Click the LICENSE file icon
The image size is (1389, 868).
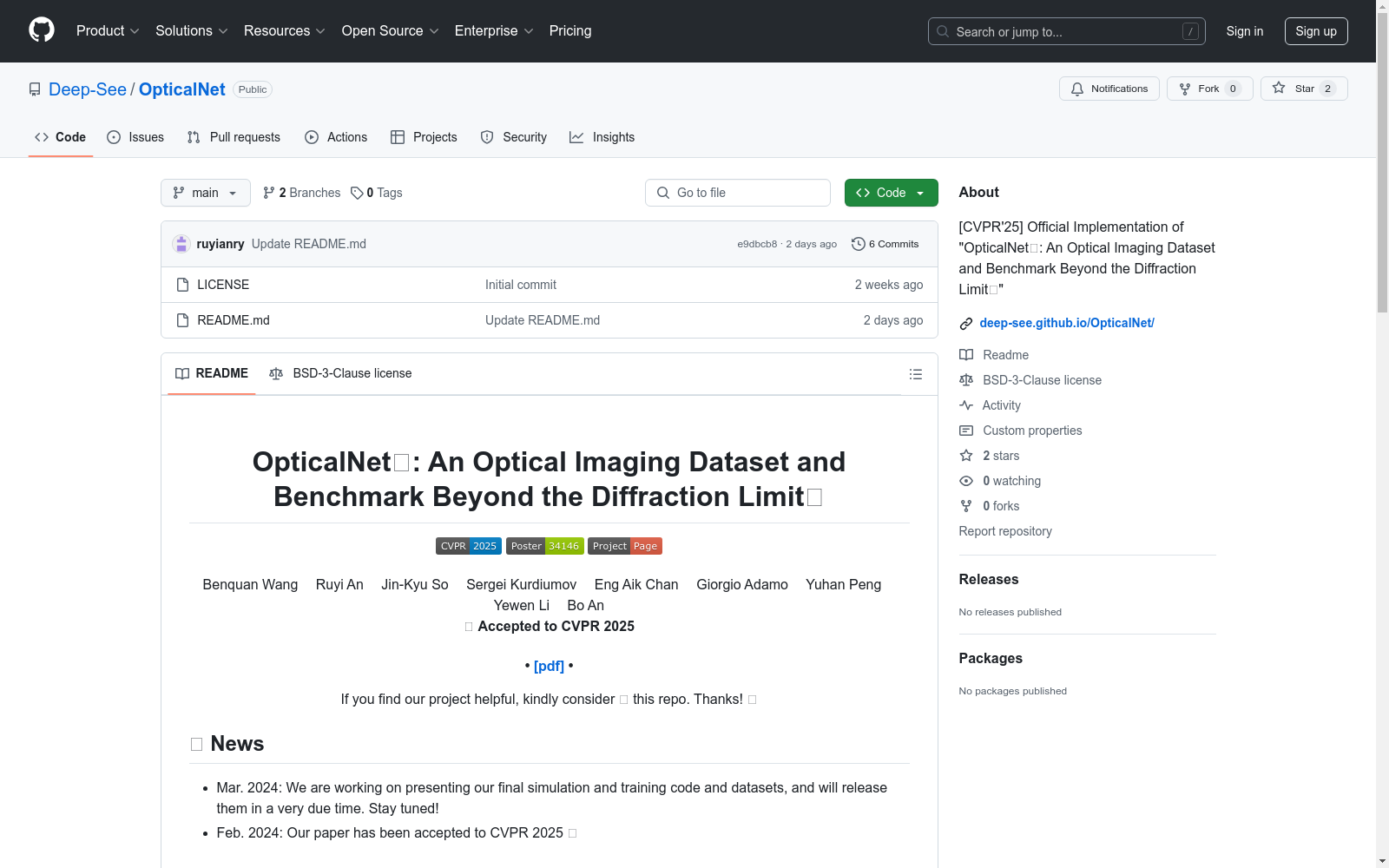coord(182,285)
